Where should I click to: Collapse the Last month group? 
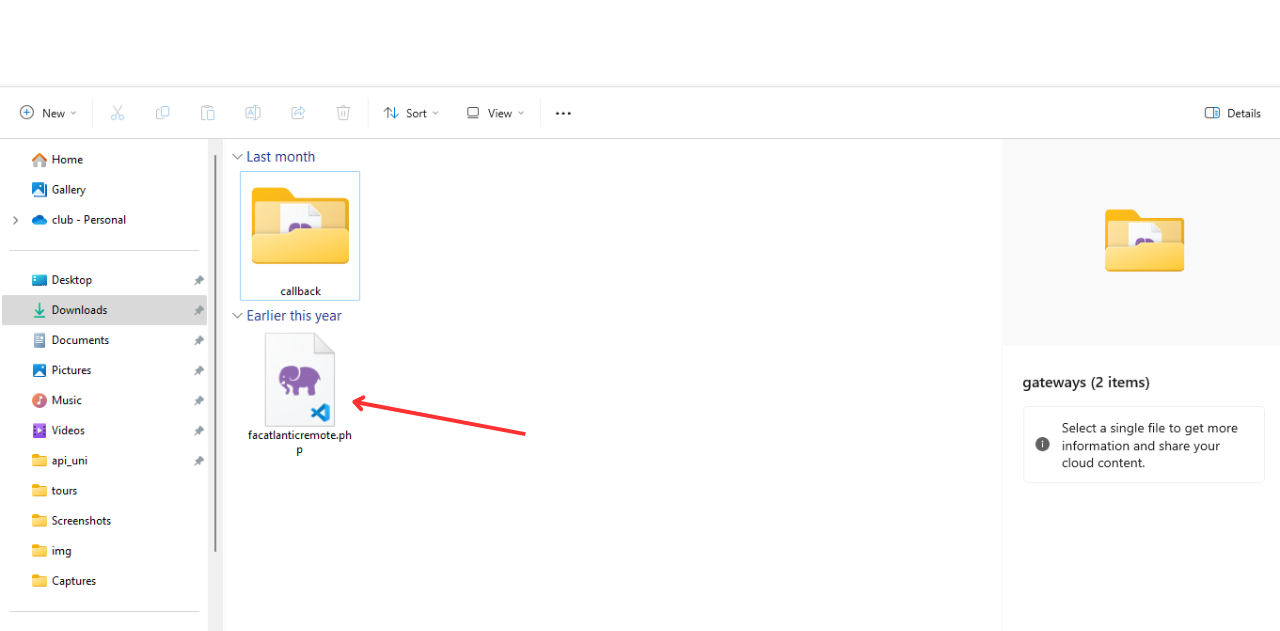click(237, 157)
